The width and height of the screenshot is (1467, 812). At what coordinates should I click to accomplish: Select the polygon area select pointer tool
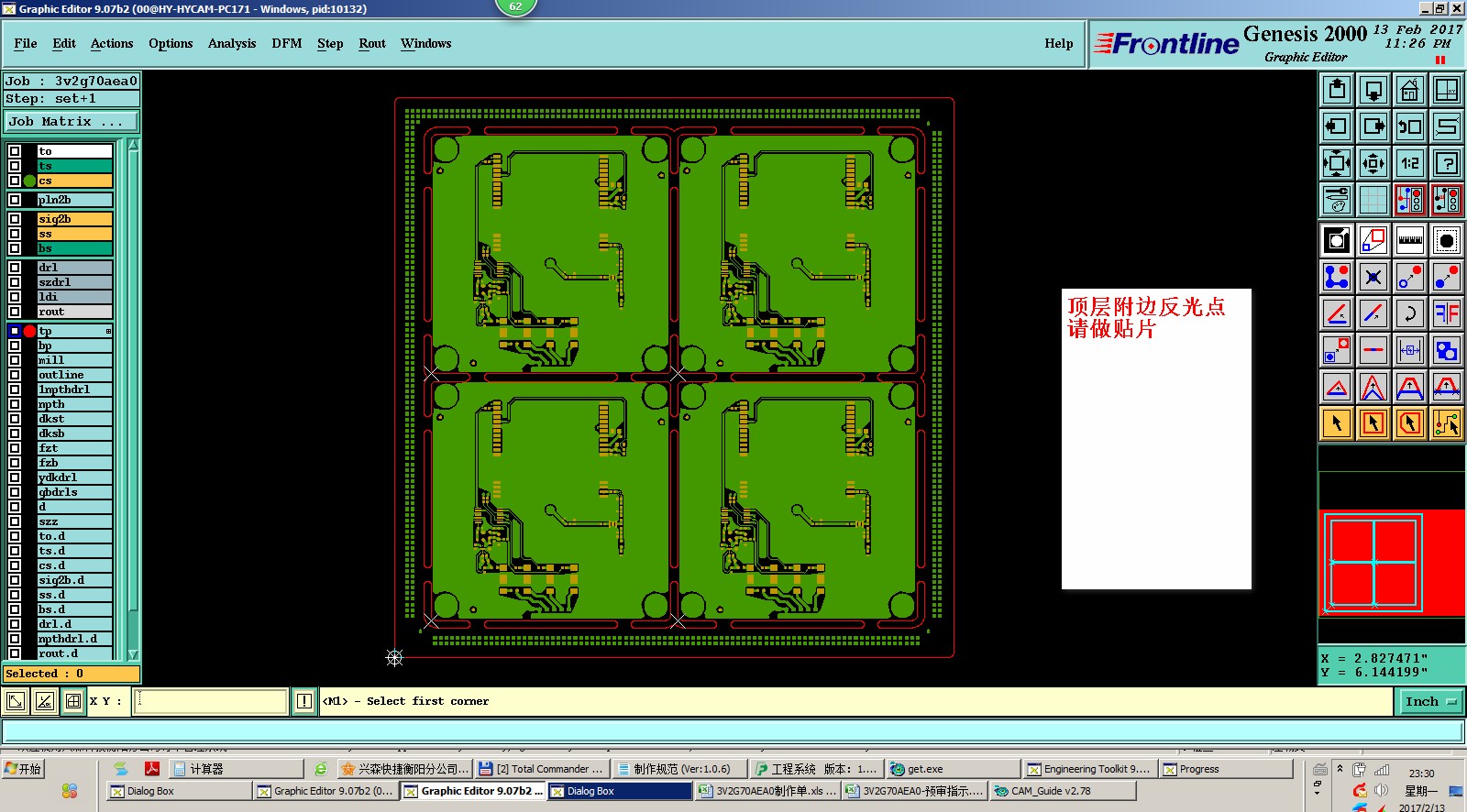click(x=1410, y=423)
